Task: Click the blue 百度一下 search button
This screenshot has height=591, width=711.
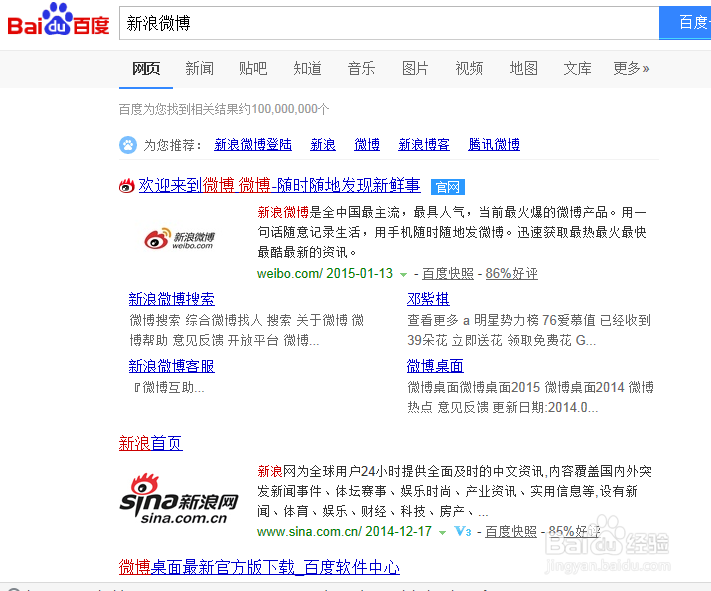Action: point(685,23)
